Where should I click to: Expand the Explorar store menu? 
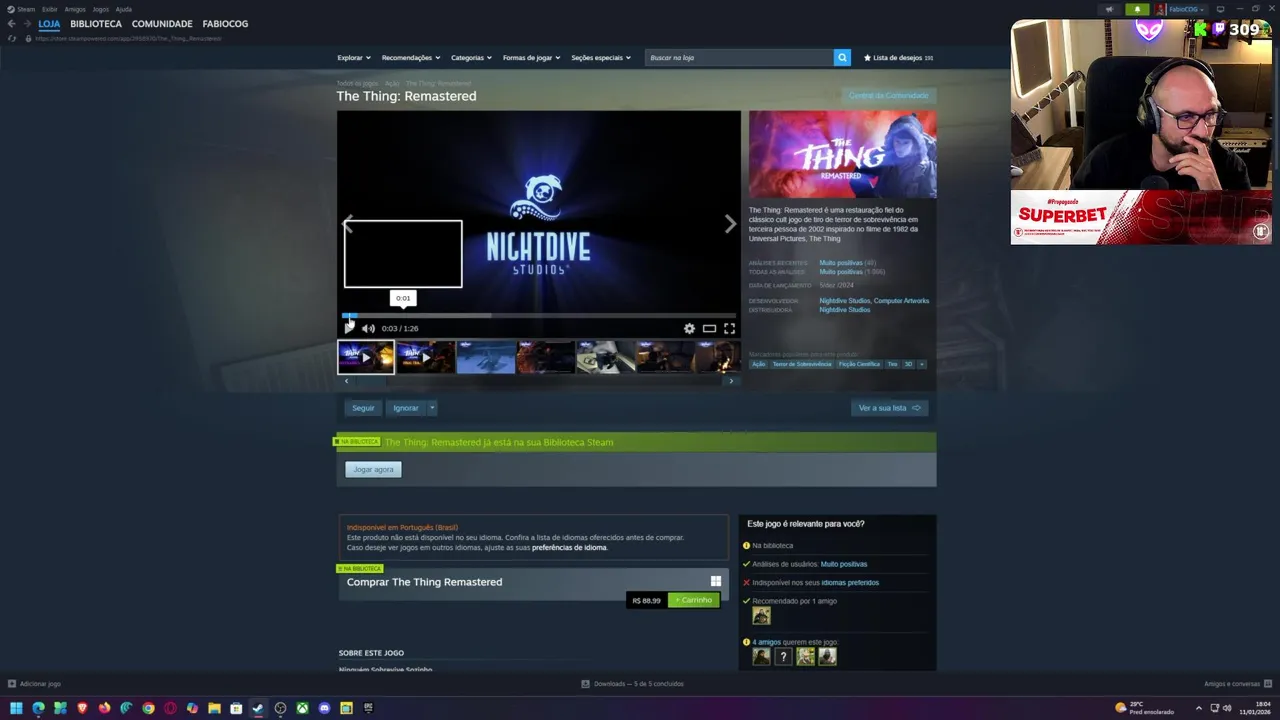point(354,58)
